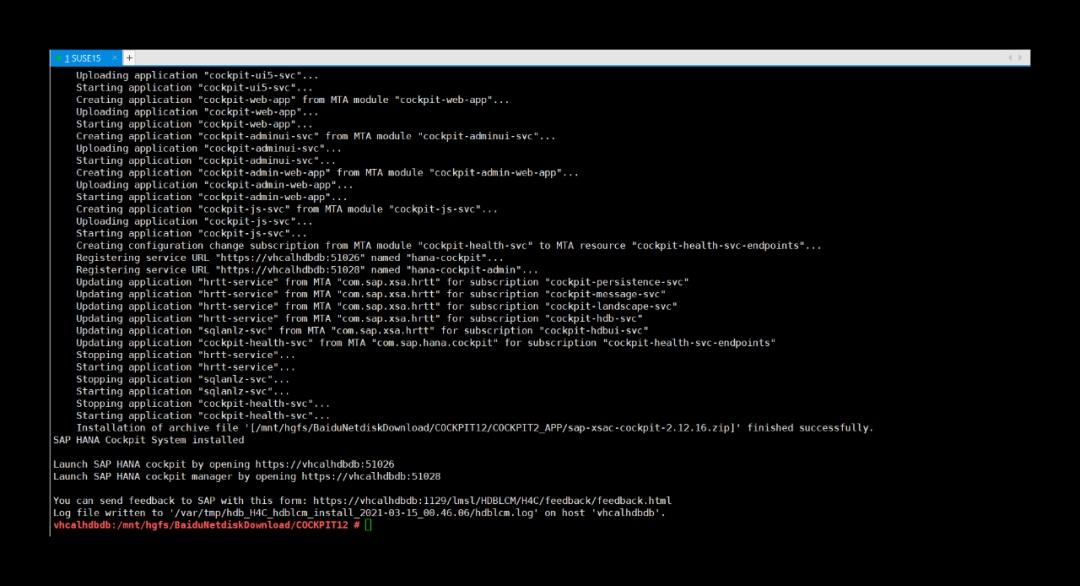The height and width of the screenshot is (586, 1080).
Task: Click the line "SAP HANA Cockpit System installed"
Action: 149,440
